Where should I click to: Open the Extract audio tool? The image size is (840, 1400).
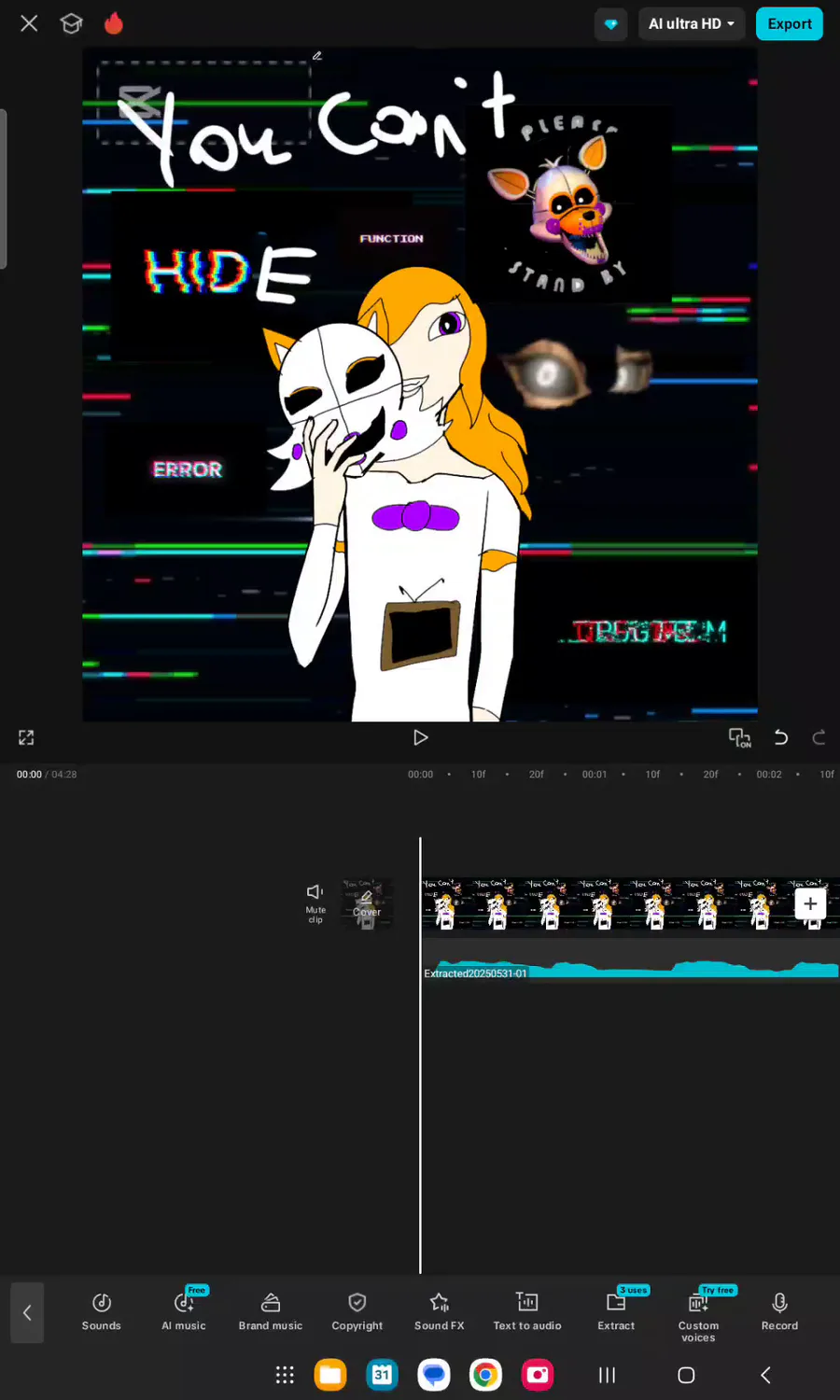[x=616, y=1311]
